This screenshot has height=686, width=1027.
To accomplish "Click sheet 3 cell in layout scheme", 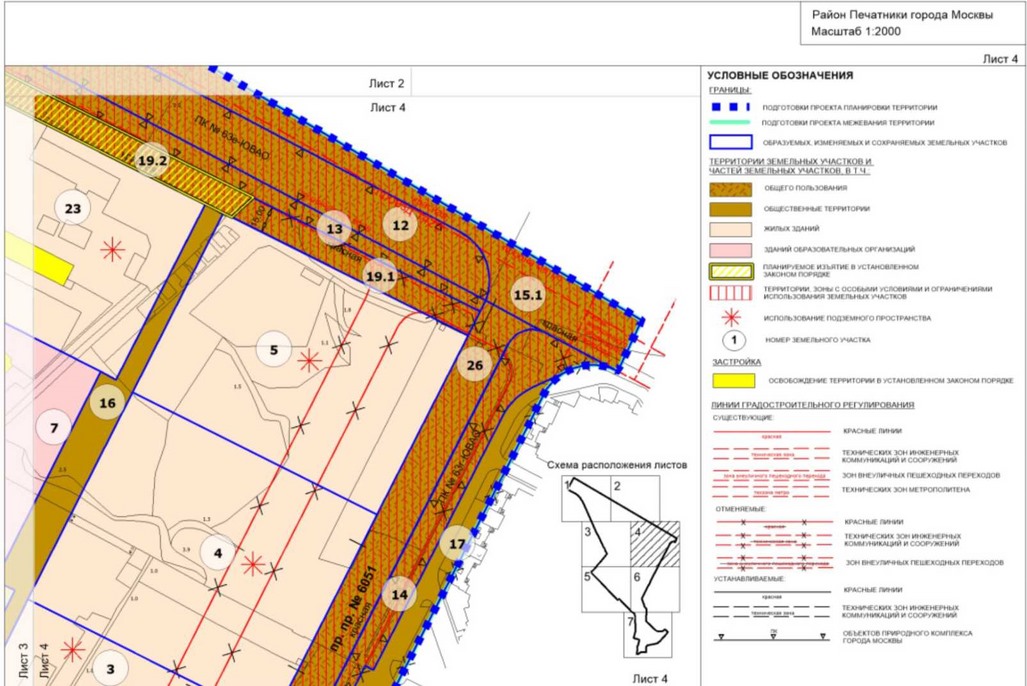I will pyautogui.click(x=606, y=544).
